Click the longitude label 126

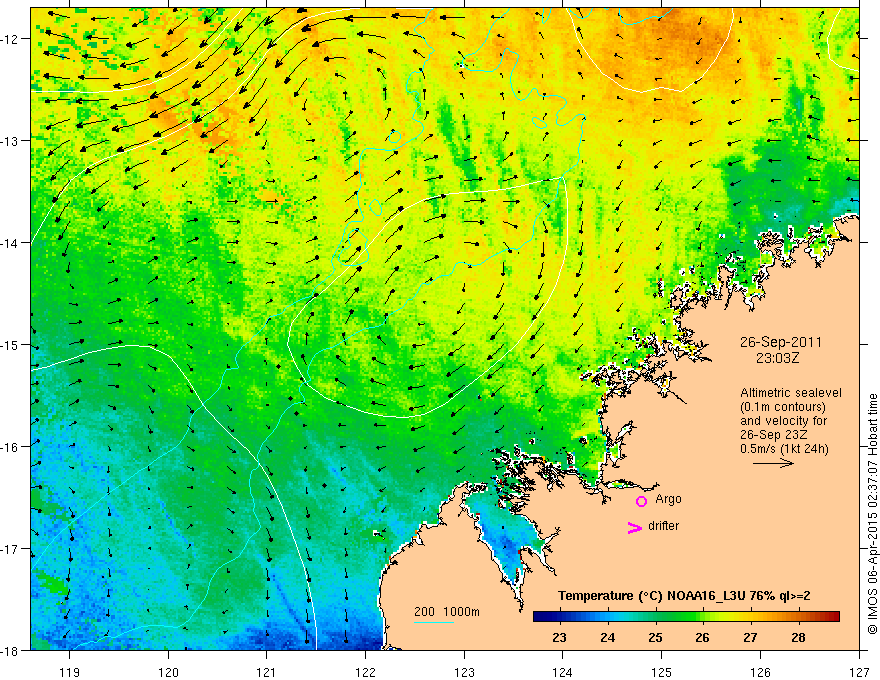pyautogui.click(x=760, y=672)
